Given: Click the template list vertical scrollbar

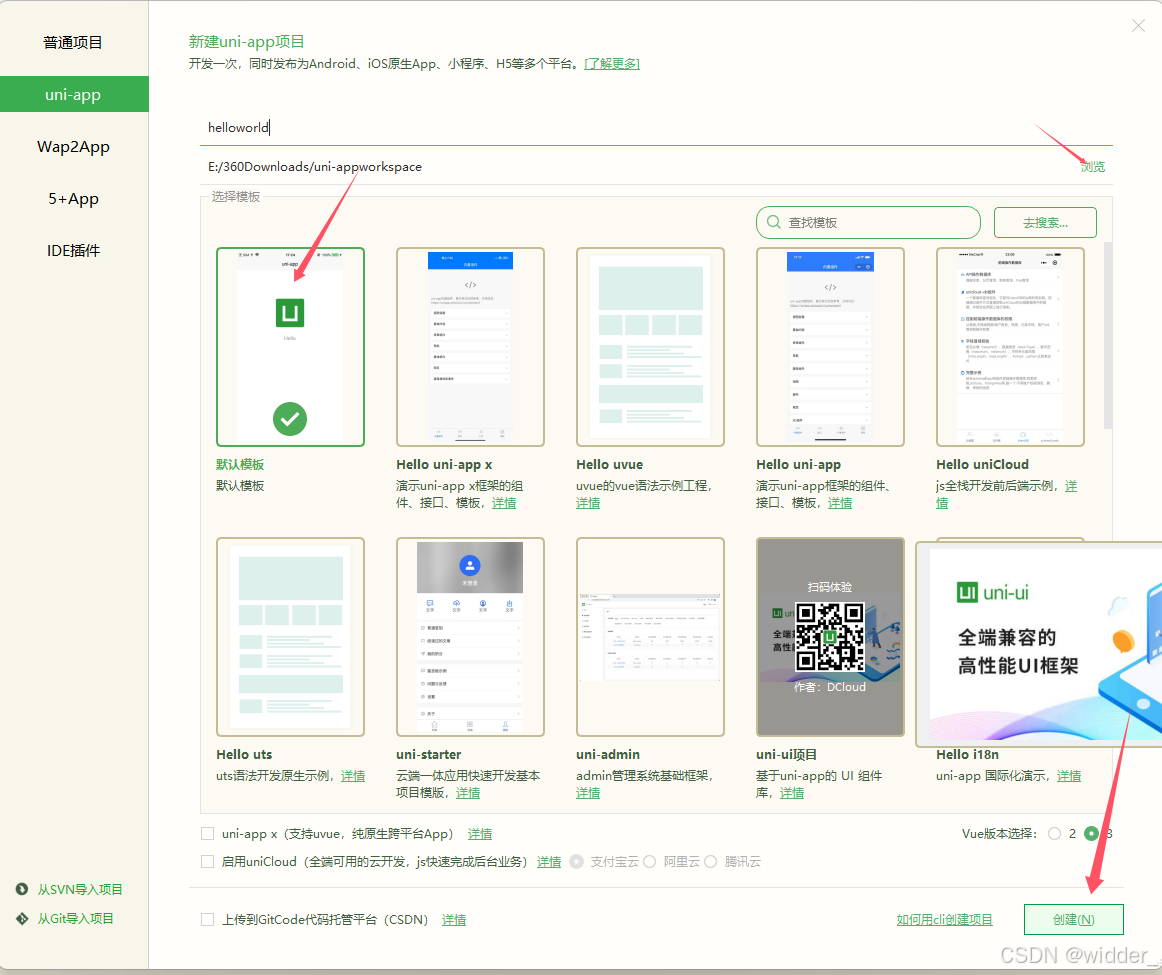Looking at the screenshot, I should tap(1108, 335).
